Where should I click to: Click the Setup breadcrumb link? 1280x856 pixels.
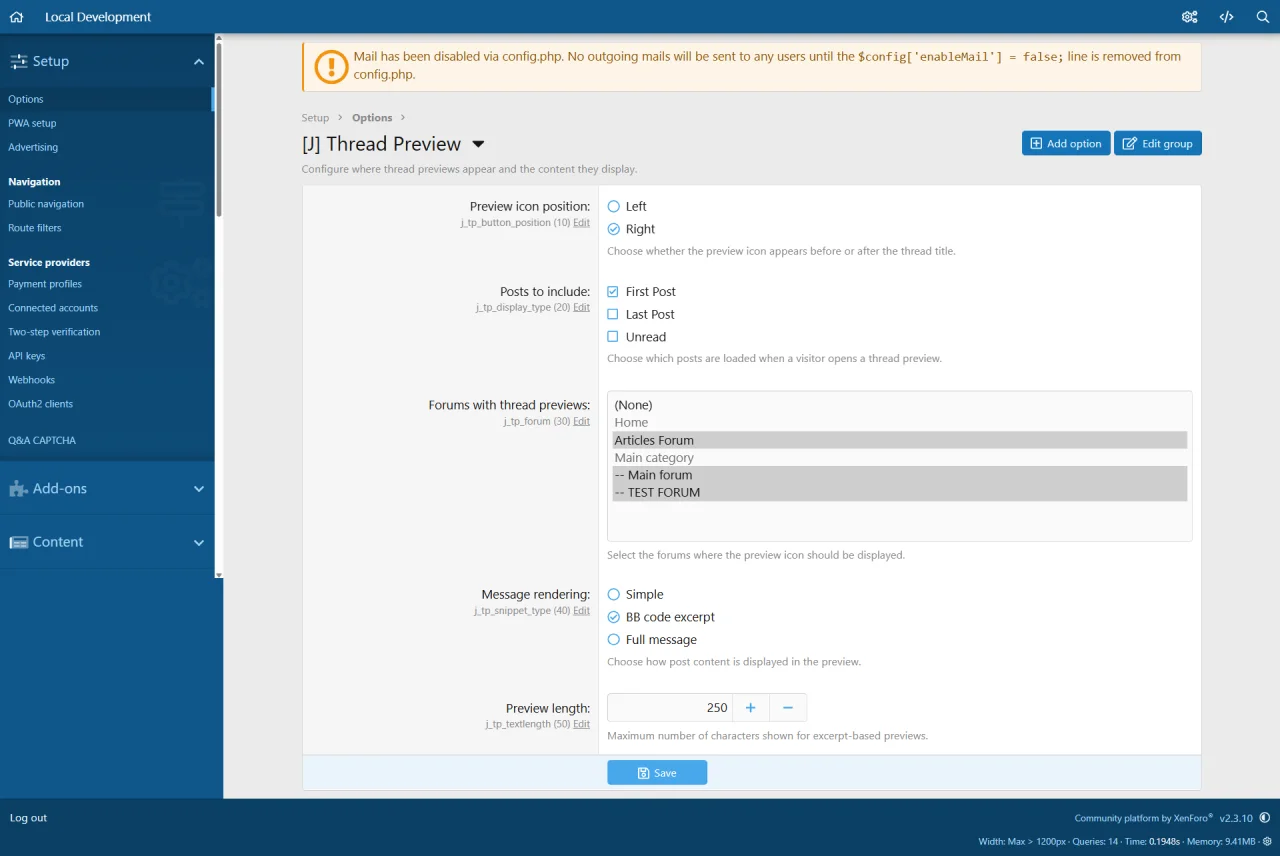pos(315,118)
